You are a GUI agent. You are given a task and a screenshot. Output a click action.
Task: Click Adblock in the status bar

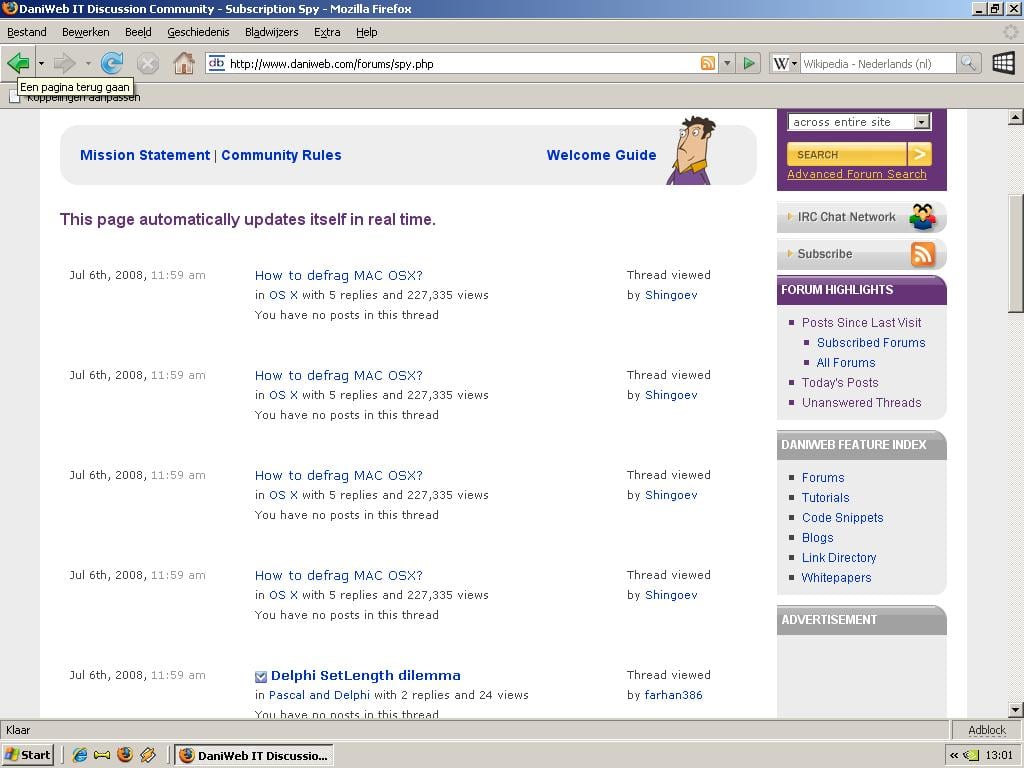click(987, 730)
